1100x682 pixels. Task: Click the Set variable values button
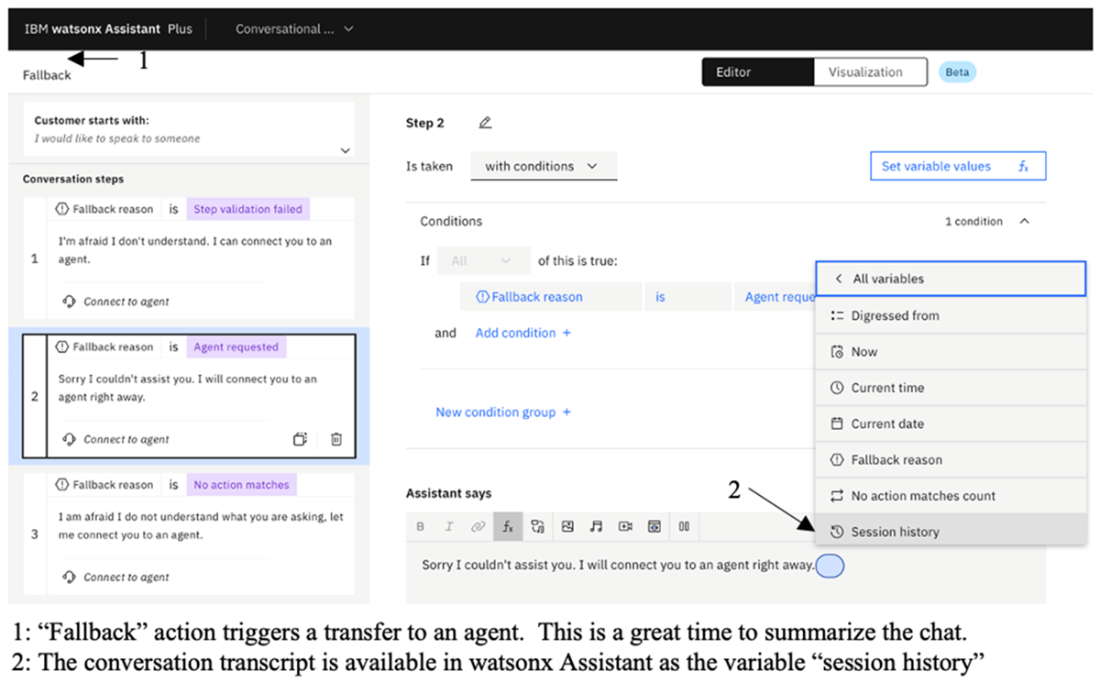[957, 166]
